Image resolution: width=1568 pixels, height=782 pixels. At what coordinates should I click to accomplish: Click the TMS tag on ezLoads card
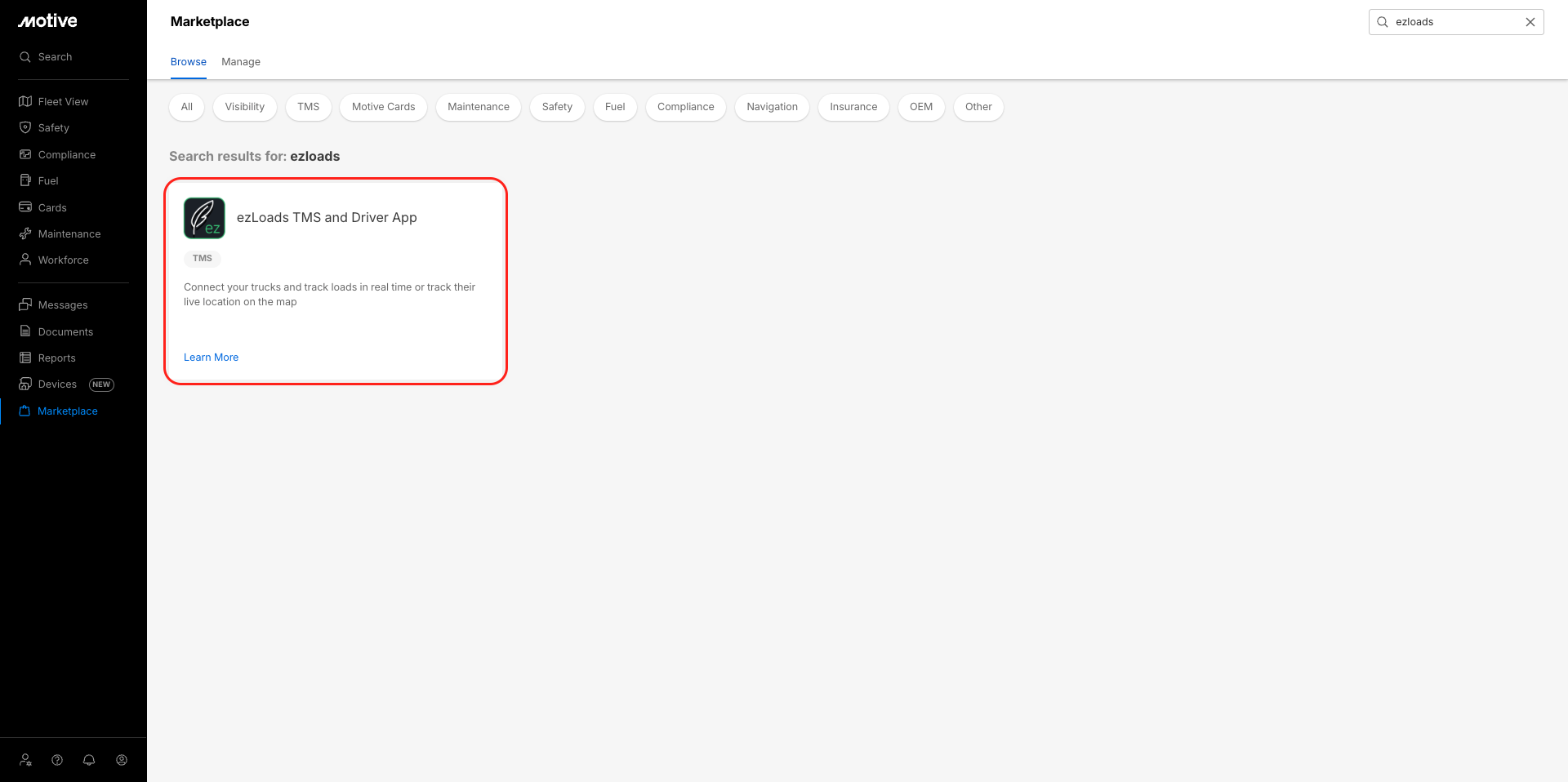(x=203, y=259)
